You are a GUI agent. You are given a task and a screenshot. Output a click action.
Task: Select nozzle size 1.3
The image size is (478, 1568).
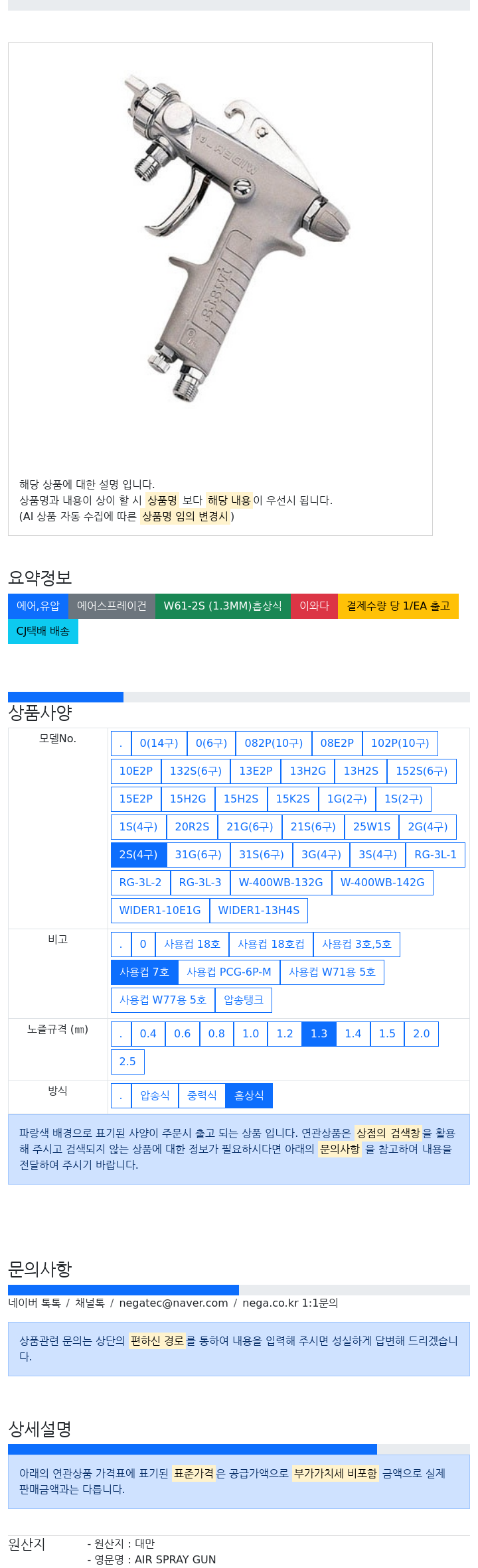[319, 1033]
